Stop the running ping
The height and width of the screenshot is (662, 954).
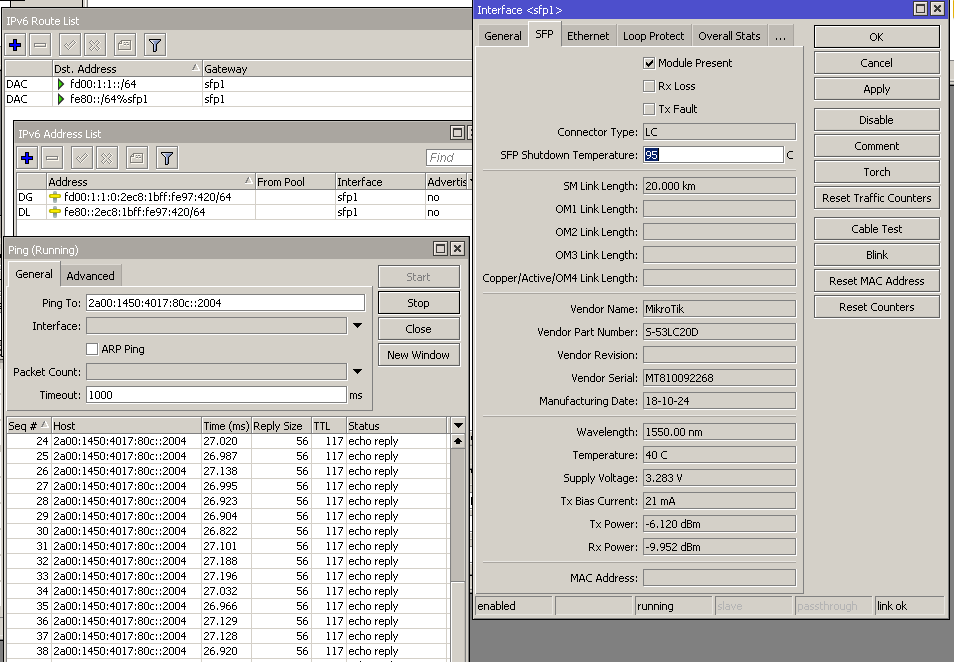[x=419, y=303]
